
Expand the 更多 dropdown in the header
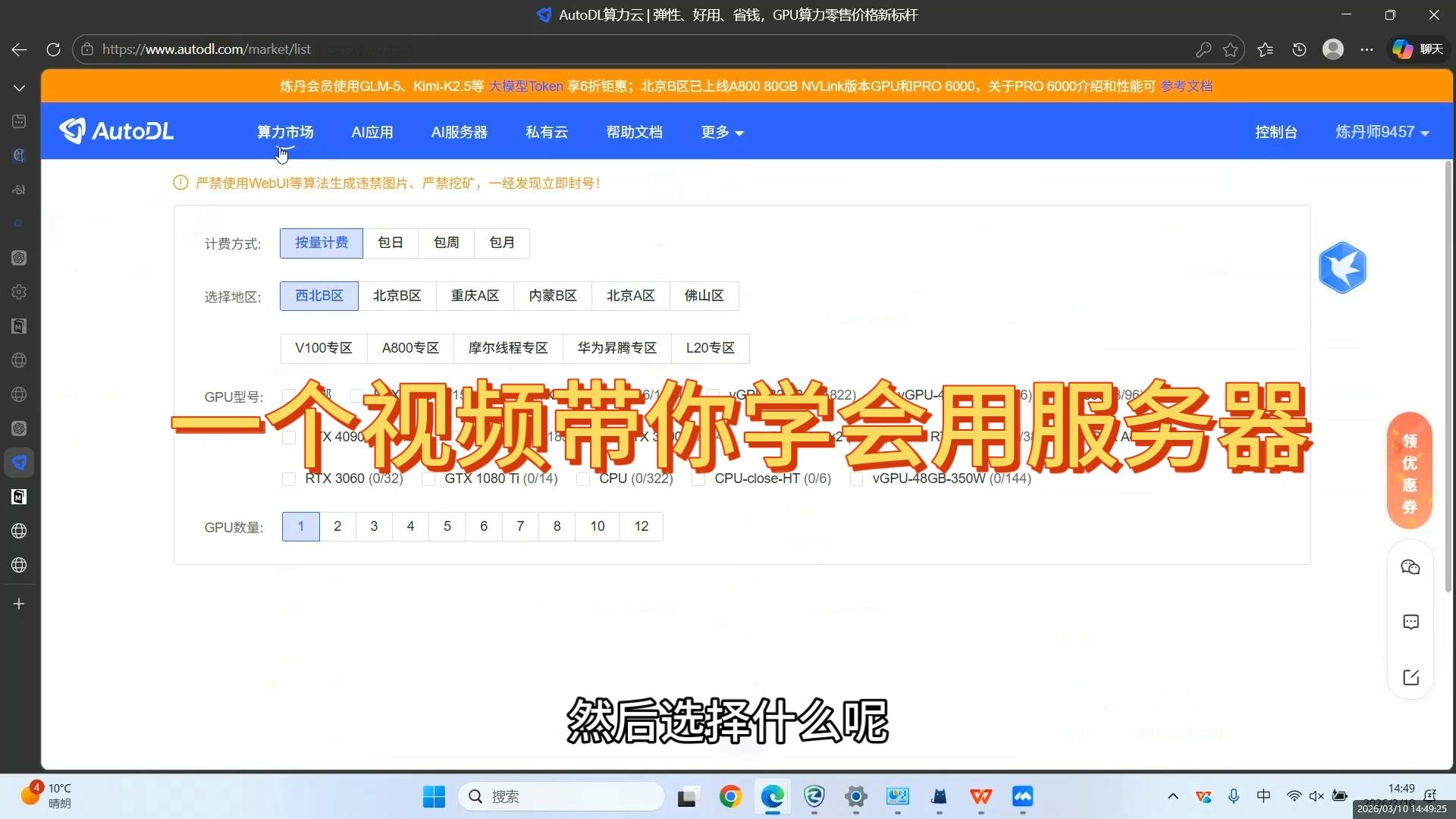point(722,132)
